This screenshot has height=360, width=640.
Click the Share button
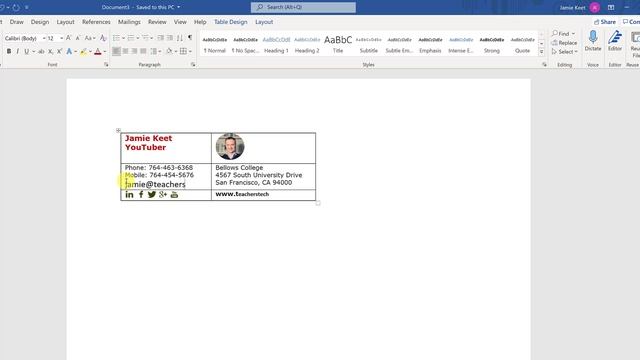(605, 22)
